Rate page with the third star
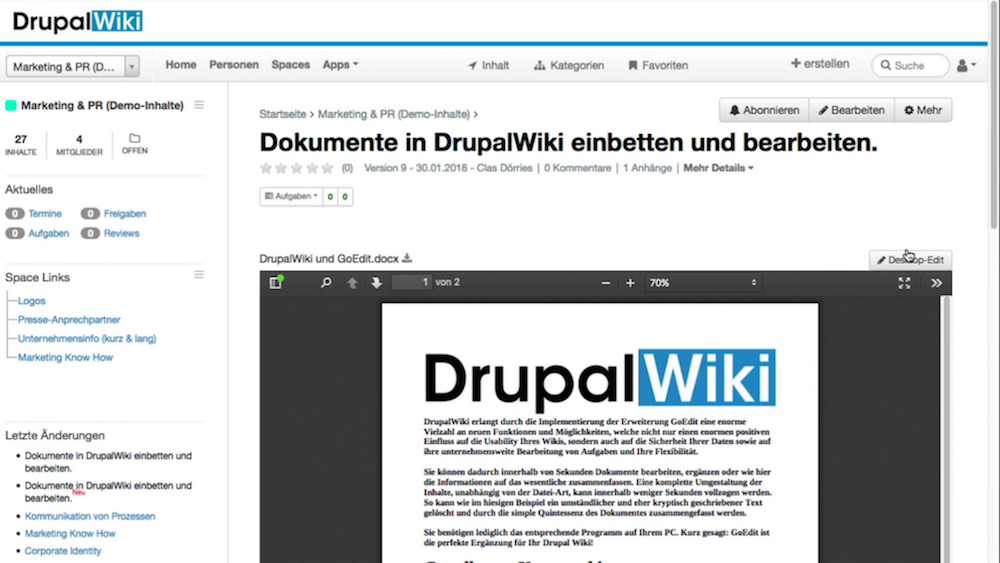Viewport: 1000px width, 563px height. (297, 168)
